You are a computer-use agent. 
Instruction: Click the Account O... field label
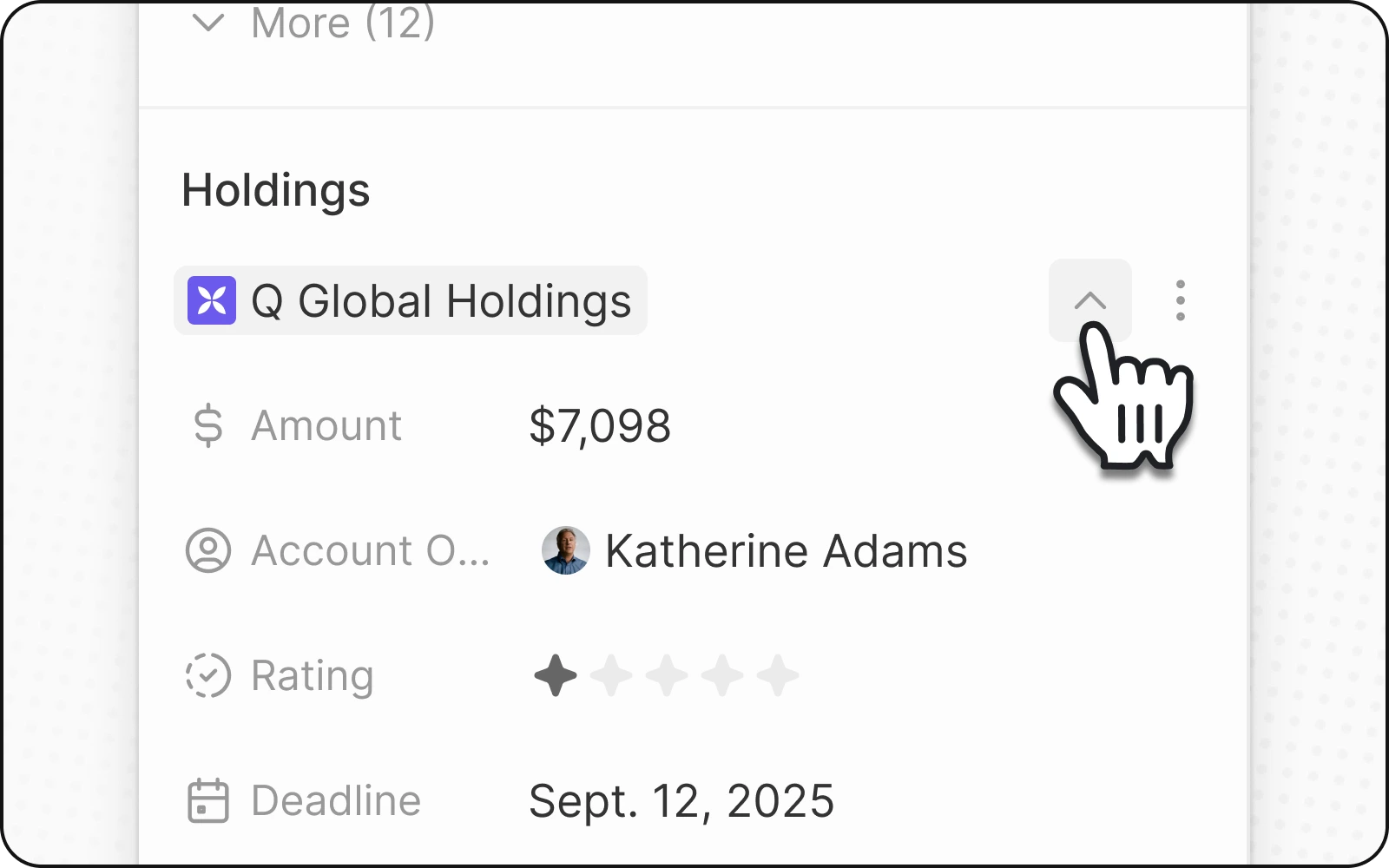370,550
